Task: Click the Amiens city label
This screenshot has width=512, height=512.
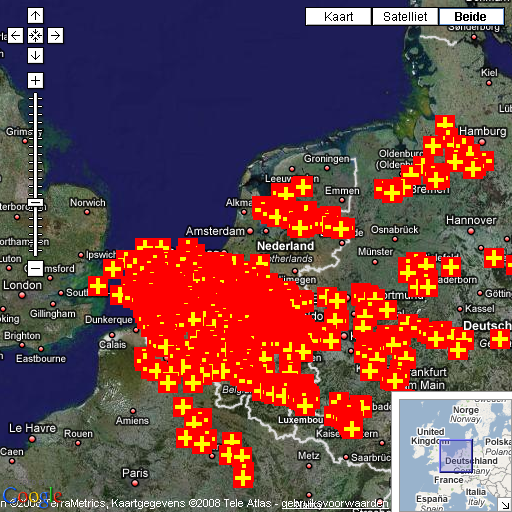Action: (x=132, y=421)
